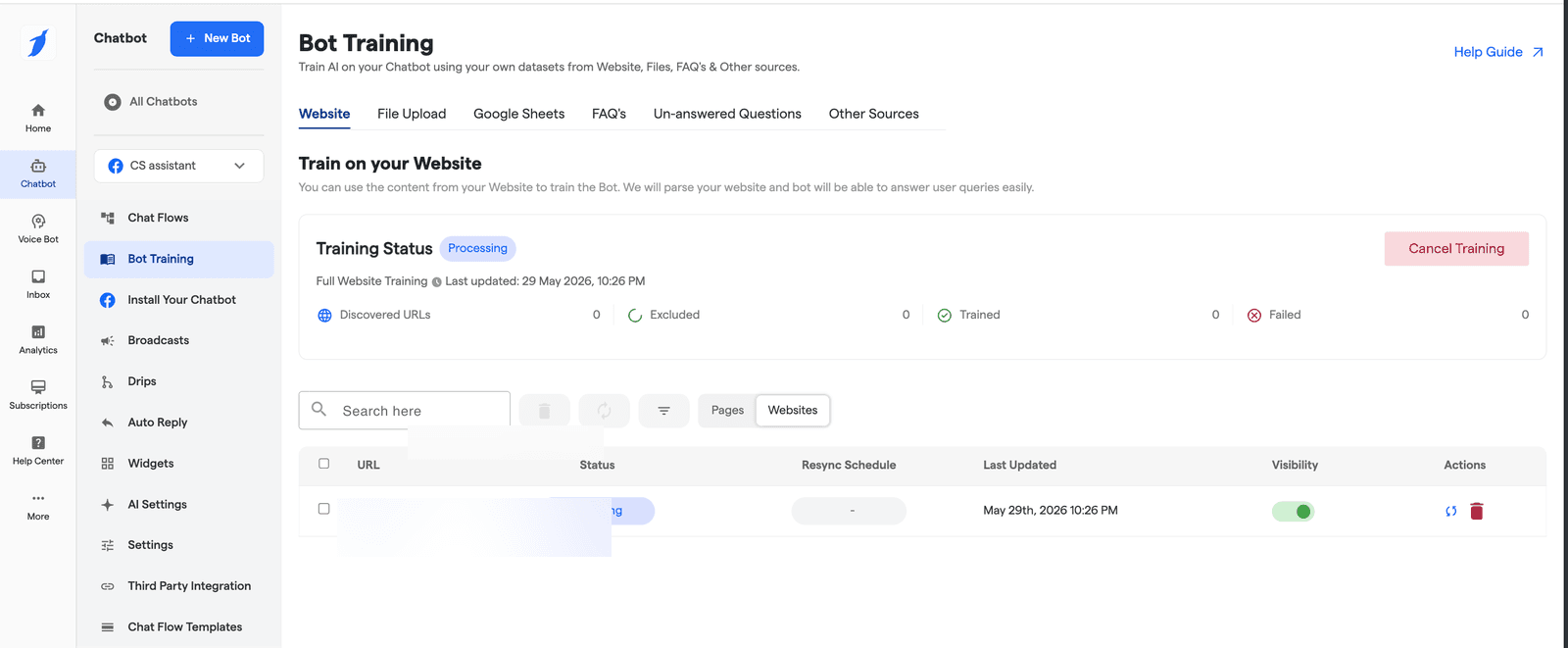Click the Discovered URLs globe icon
This screenshot has width=1568, height=648.
324,316
